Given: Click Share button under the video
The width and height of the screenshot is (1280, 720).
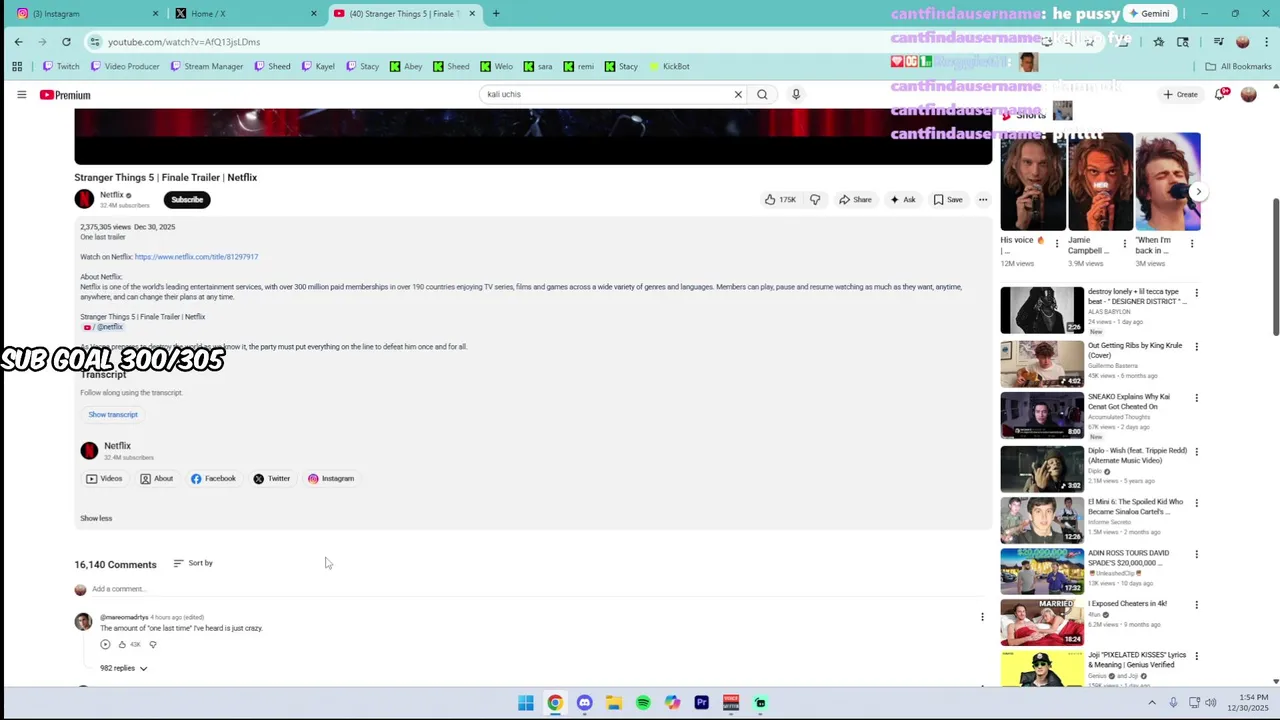Looking at the screenshot, I should point(855,199).
